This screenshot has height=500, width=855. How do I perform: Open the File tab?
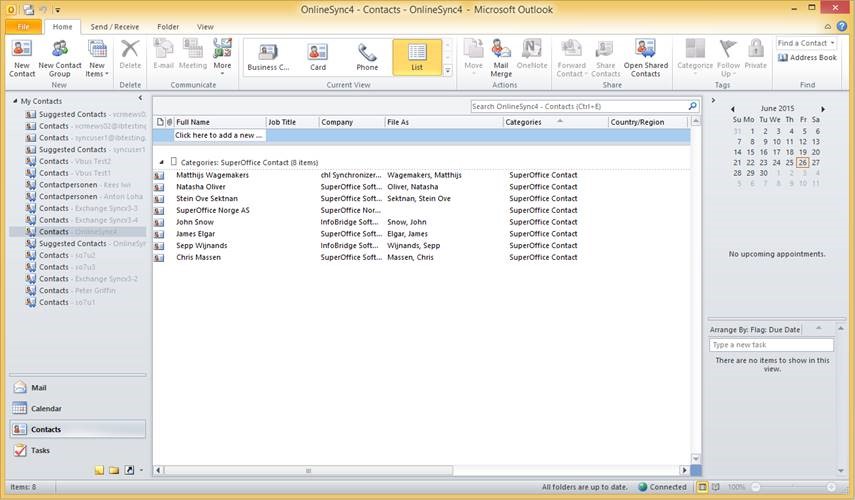click(23, 27)
